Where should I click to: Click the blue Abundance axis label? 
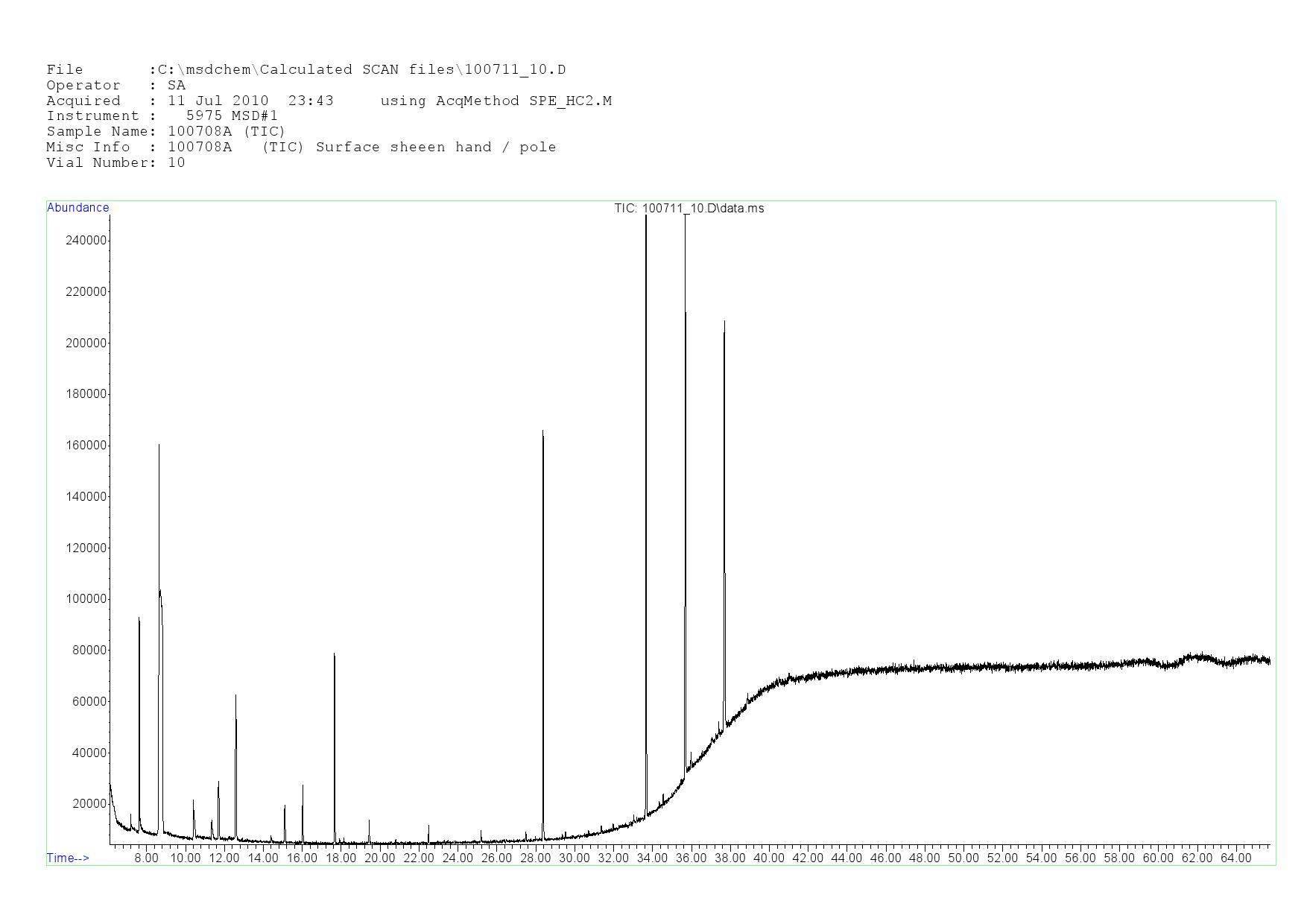77,208
